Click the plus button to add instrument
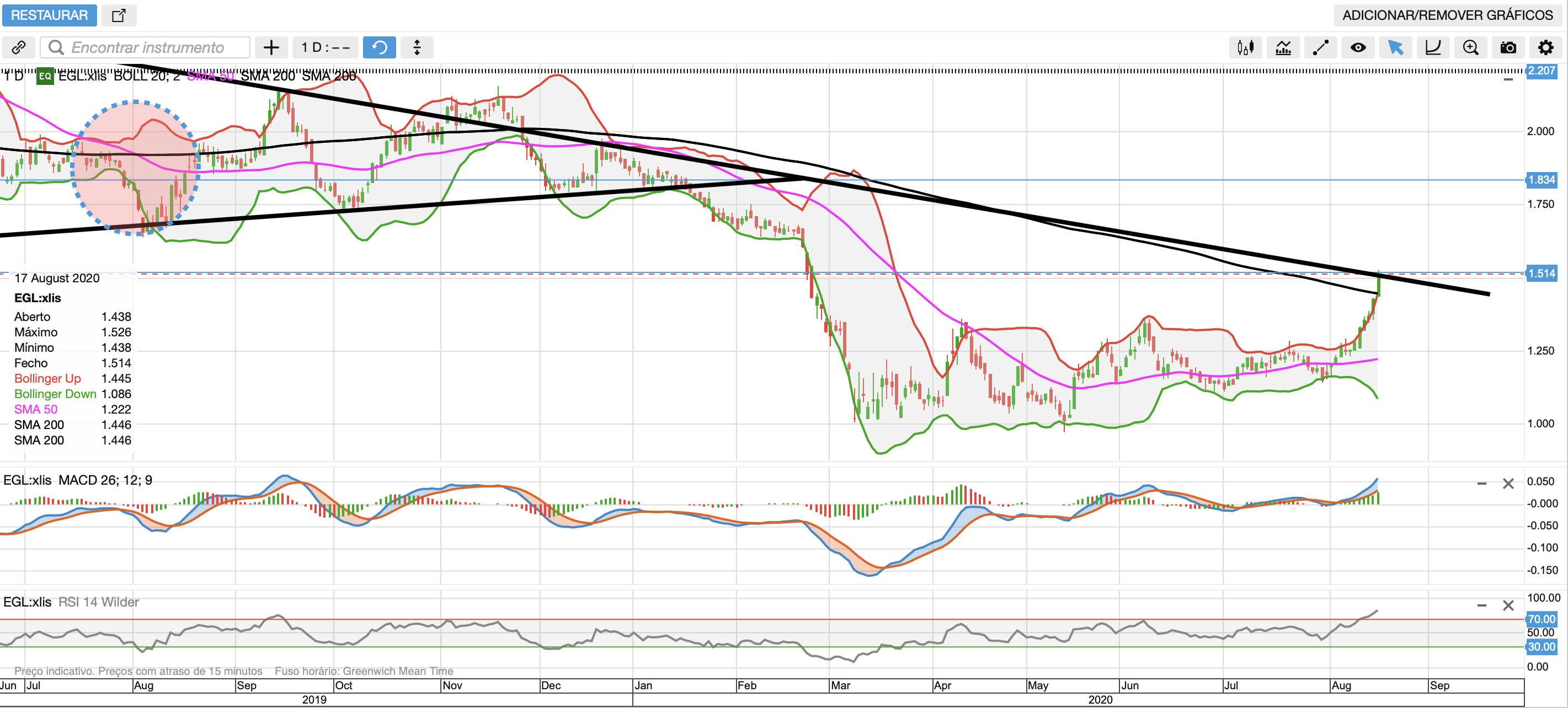The width and height of the screenshot is (1568, 708). click(x=271, y=47)
